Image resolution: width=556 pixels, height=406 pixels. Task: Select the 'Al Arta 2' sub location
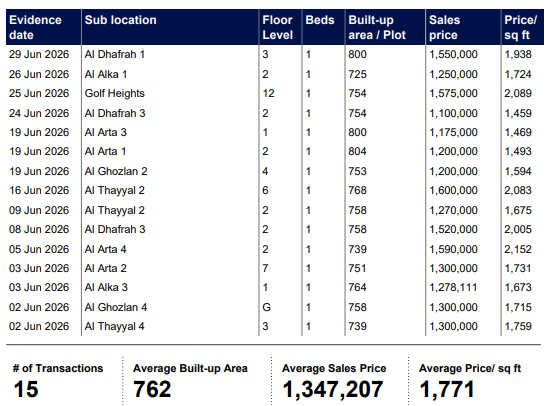[105, 268]
